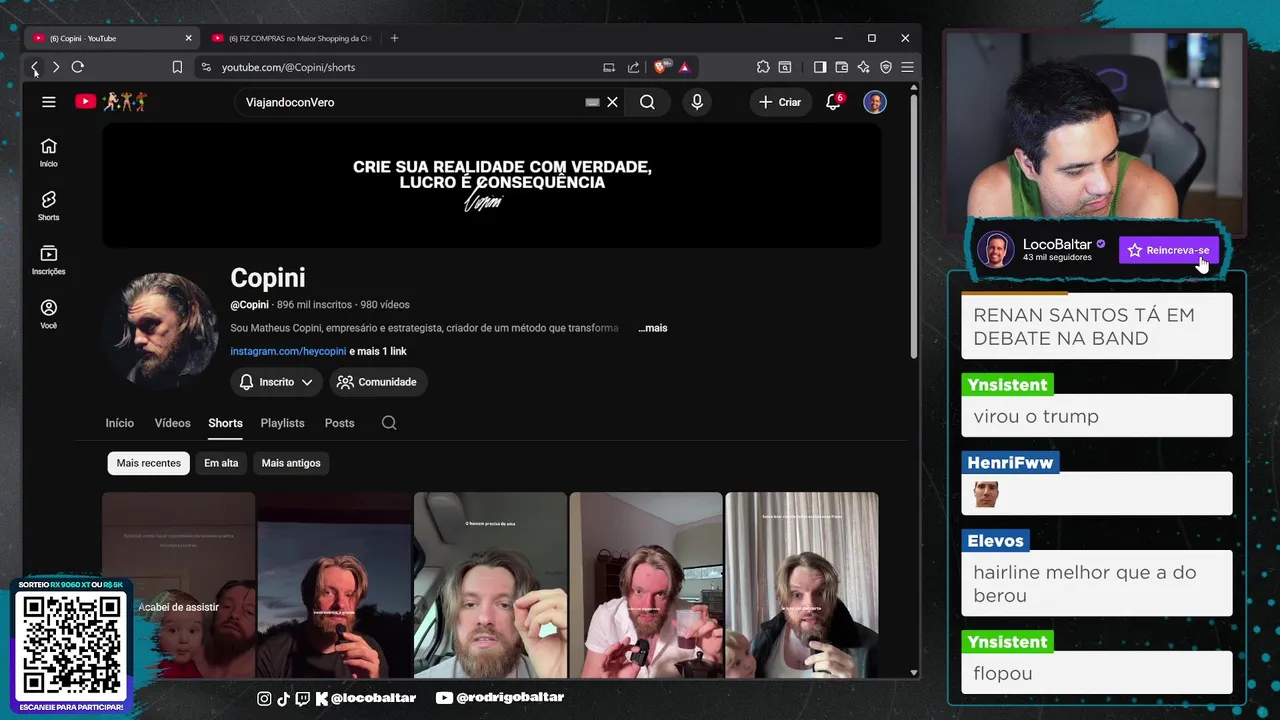
Task: Click the site info icon before the URL
Action: [x=206, y=67]
